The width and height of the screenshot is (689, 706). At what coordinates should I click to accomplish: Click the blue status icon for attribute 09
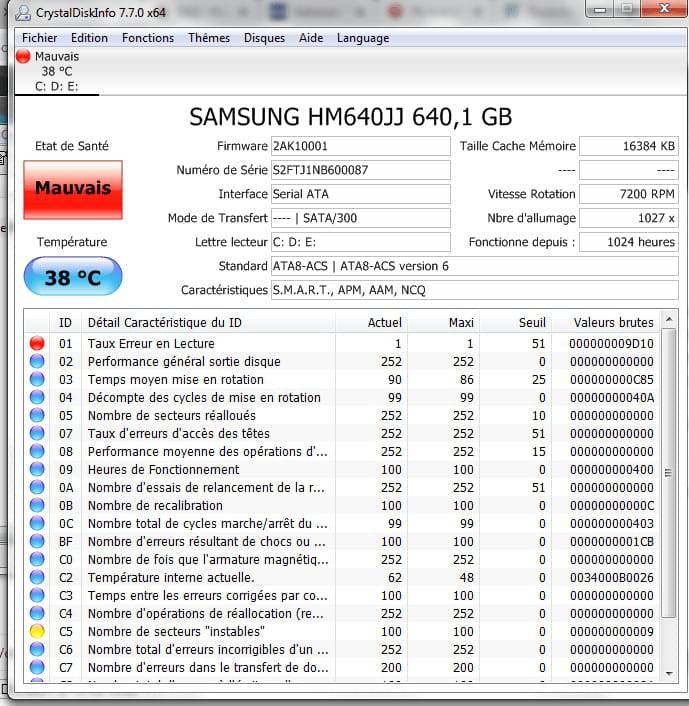(x=37, y=469)
